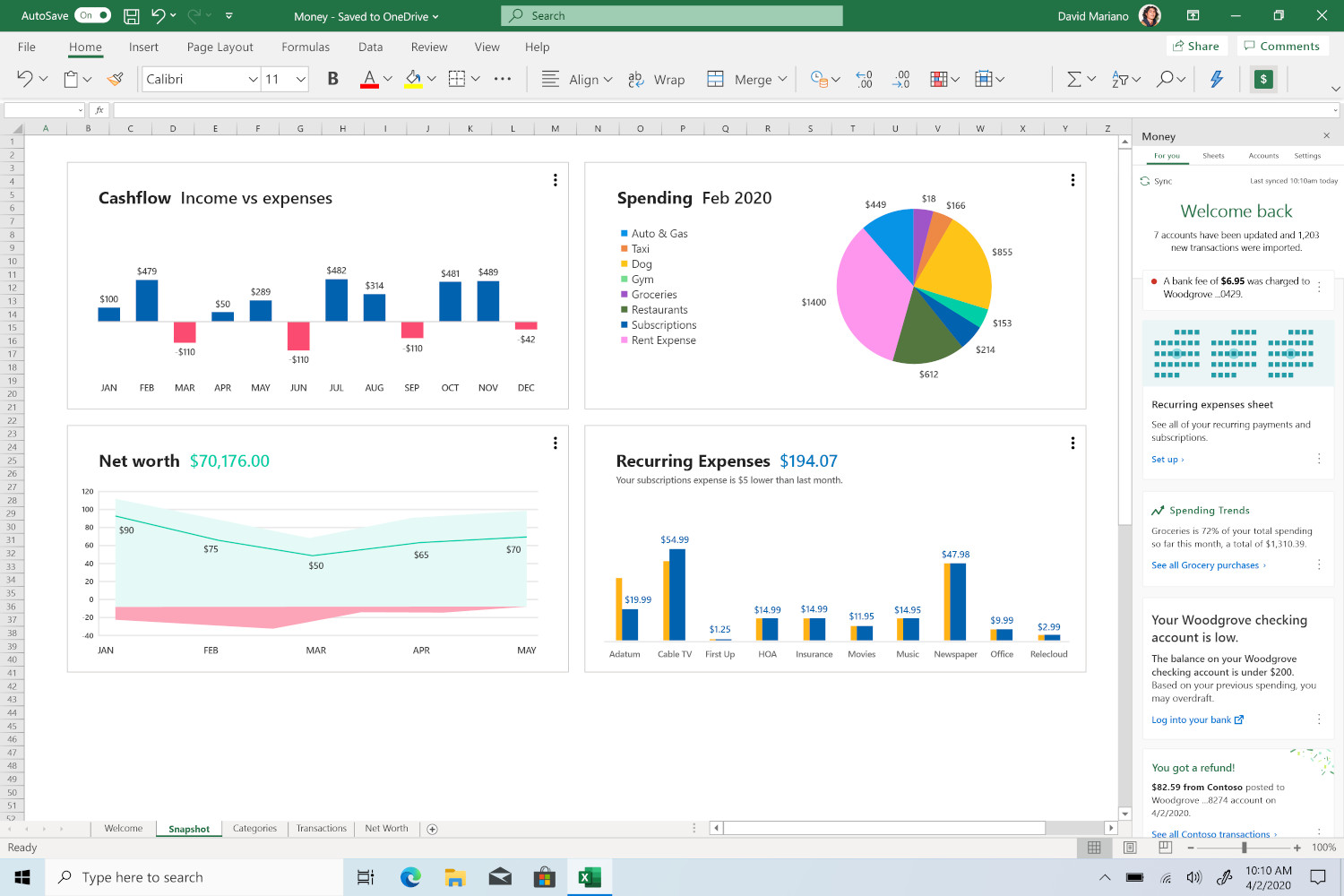1344x896 pixels.
Task: Open the Merge dropdown
Action: (746, 79)
